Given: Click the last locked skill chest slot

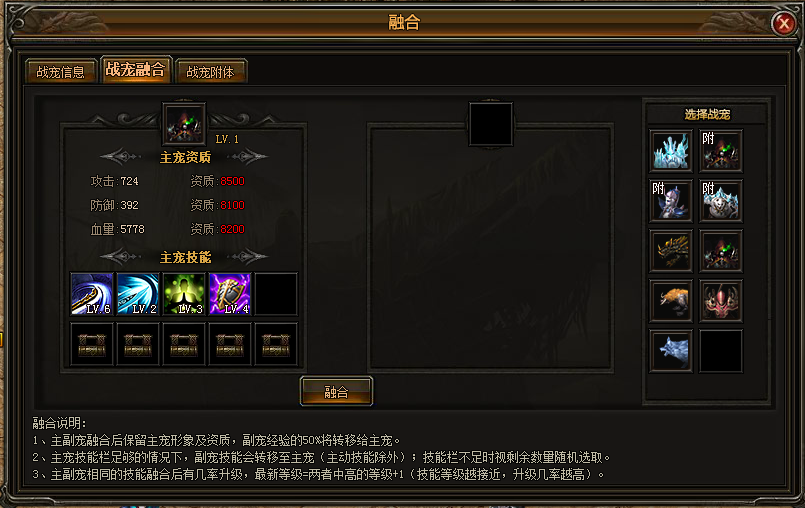Looking at the screenshot, I should (276, 344).
